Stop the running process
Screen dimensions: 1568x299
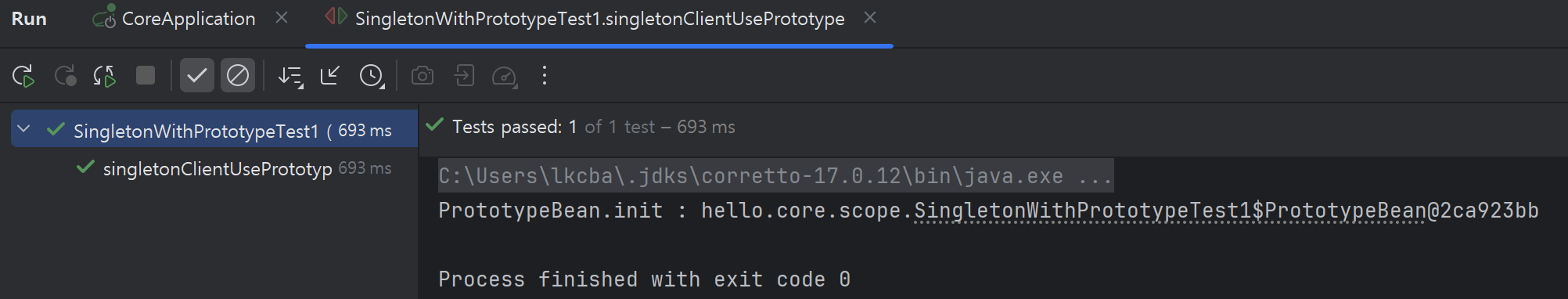pyautogui.click(x=146, y=75)
